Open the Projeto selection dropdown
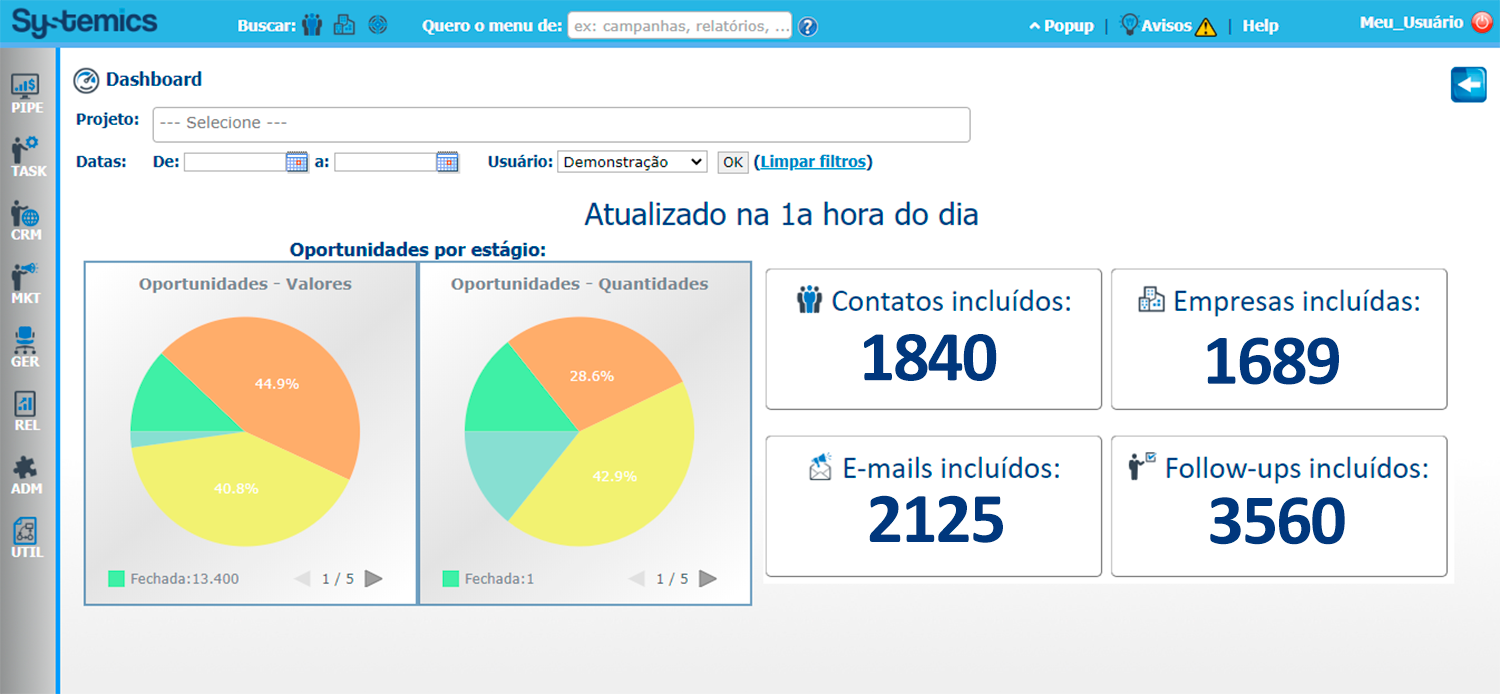The width and height of the screenshot is (1500, 694). [561, 124]
